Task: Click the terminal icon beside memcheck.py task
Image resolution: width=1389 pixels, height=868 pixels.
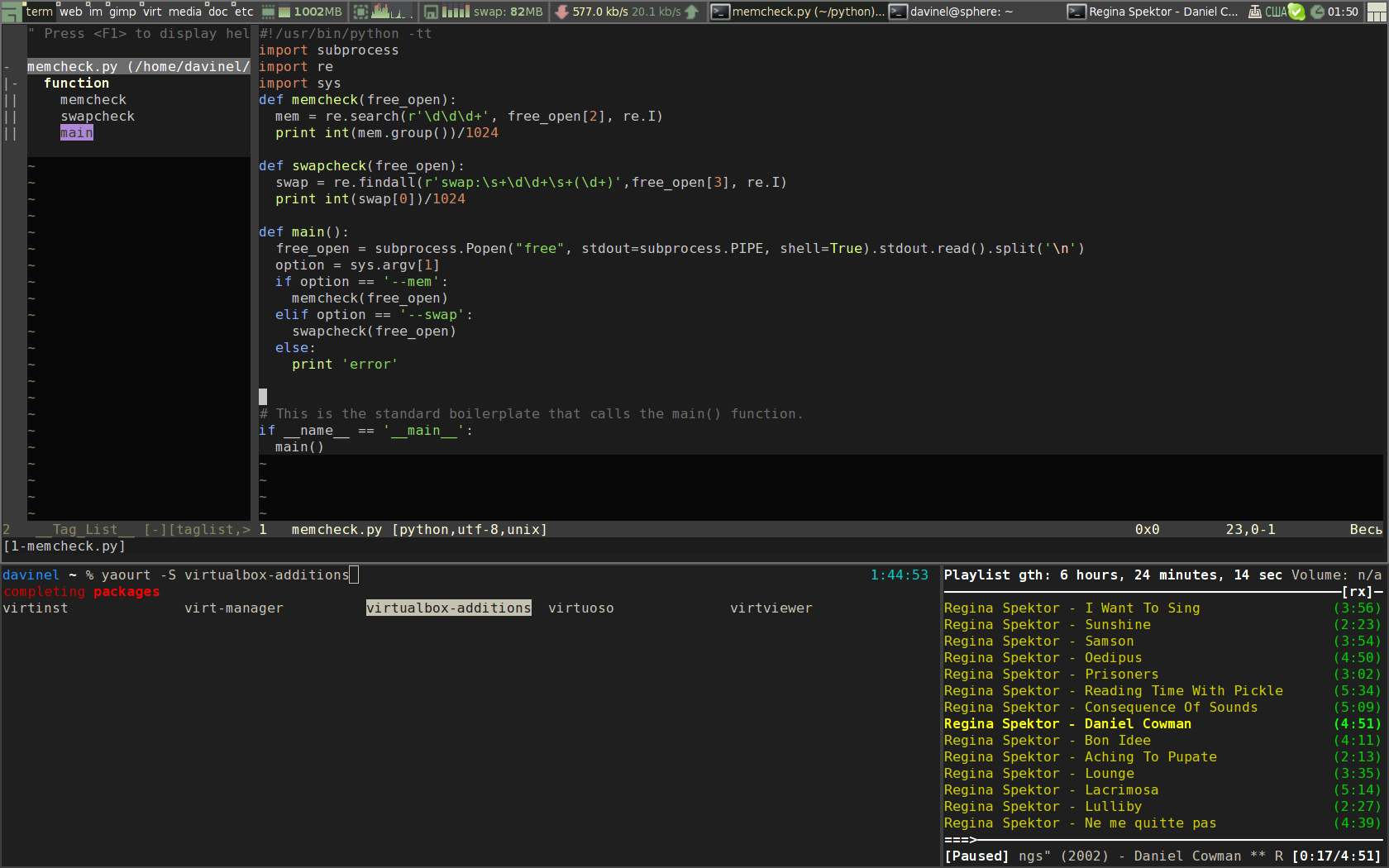Action: pos(720,12)
